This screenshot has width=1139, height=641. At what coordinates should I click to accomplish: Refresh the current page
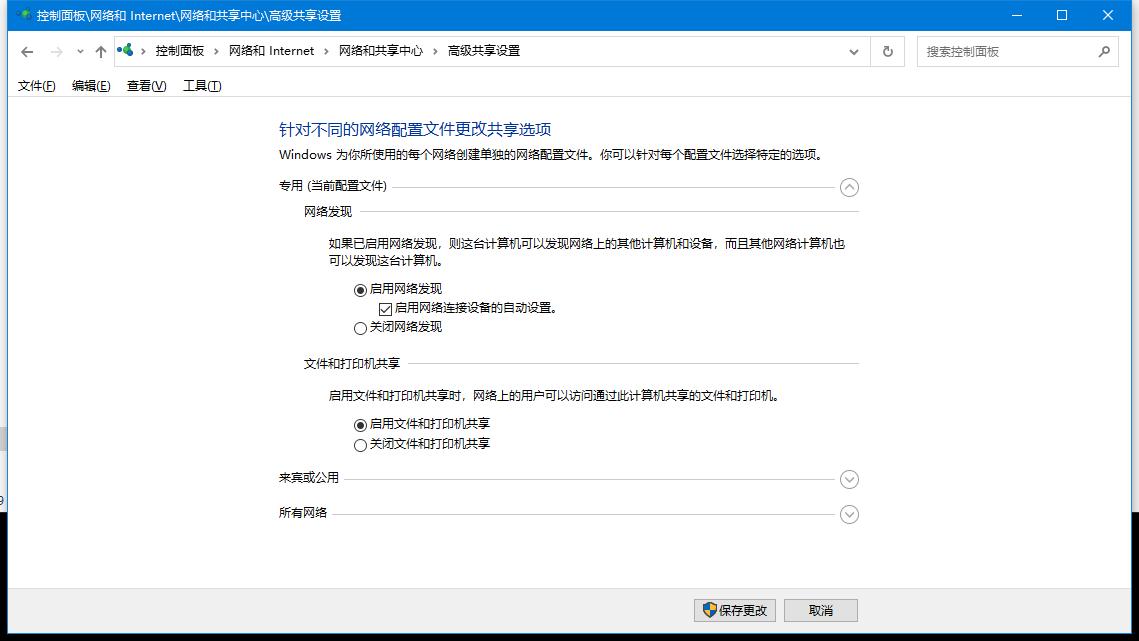(x=888, y=50)
